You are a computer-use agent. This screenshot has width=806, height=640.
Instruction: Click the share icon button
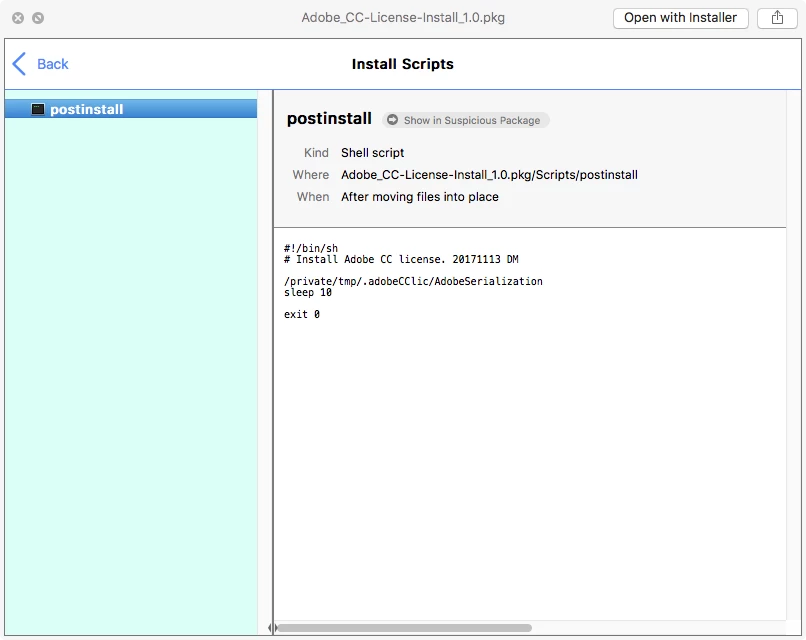(x=777, y=18)
